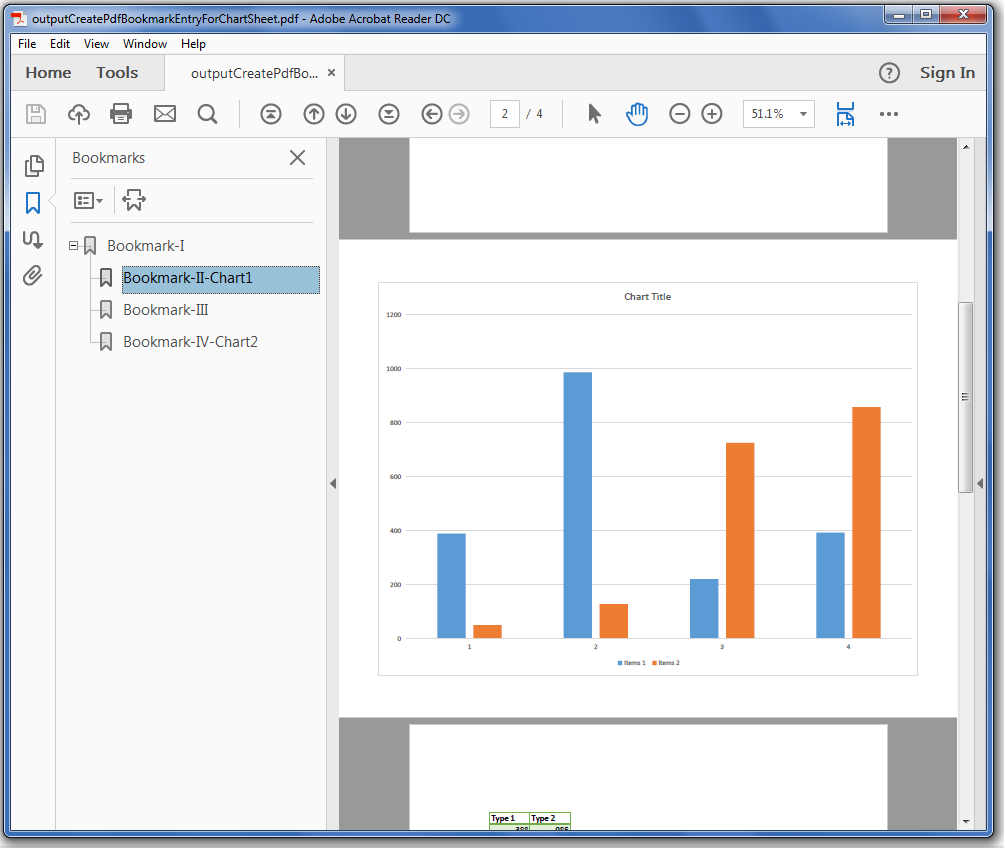The image size is (1005, 848).
Task: Open the View menu
Action: (96, 44)
